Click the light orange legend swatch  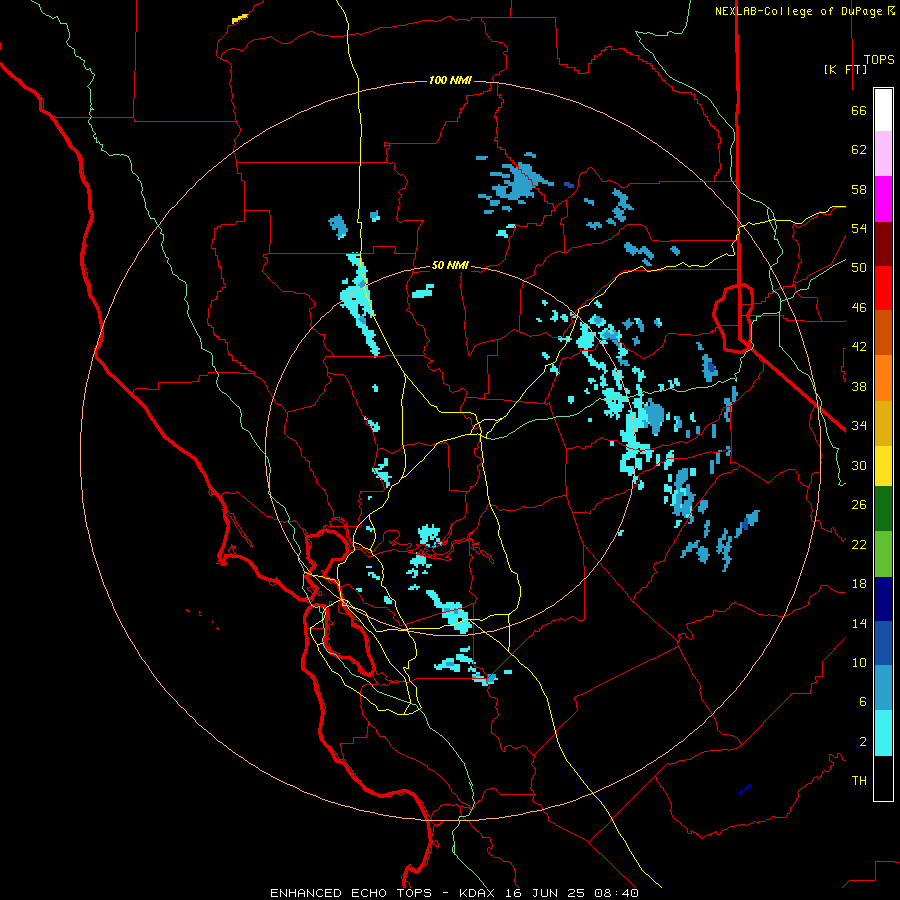[x=883, y=378]
